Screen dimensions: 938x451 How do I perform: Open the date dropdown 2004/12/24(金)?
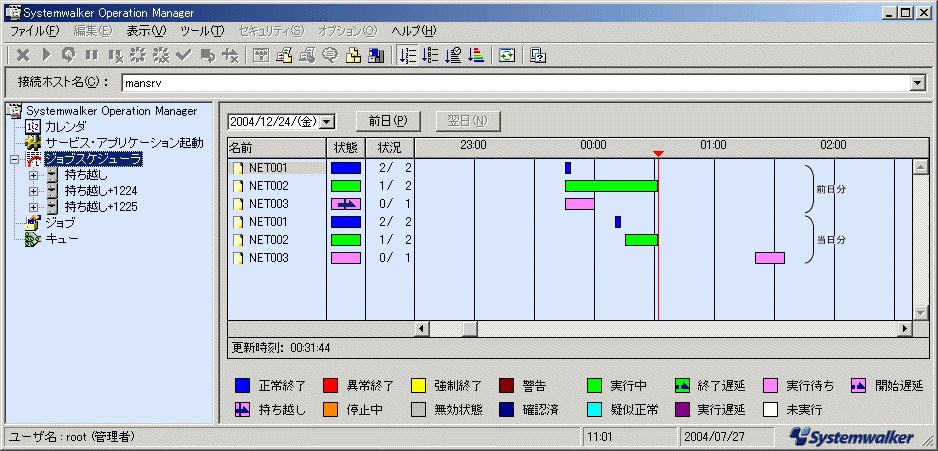(327, 121)
